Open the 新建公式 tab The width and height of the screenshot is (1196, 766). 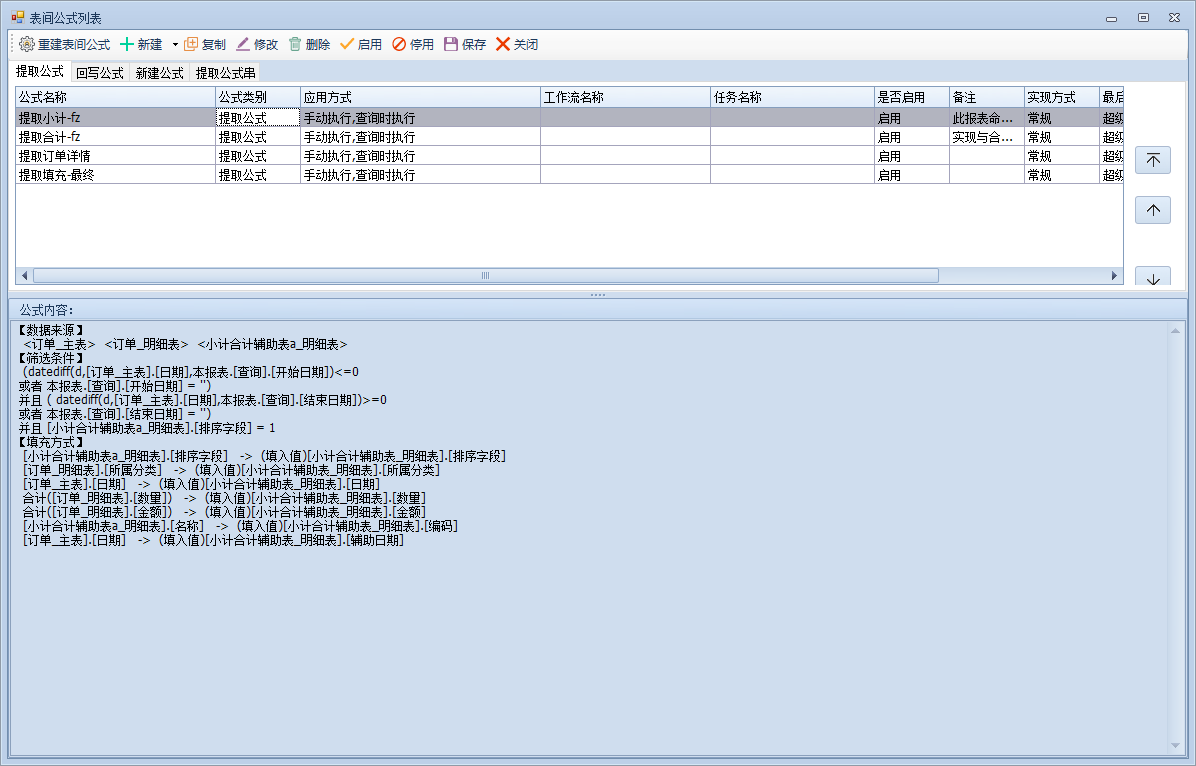tap(160, 73)
